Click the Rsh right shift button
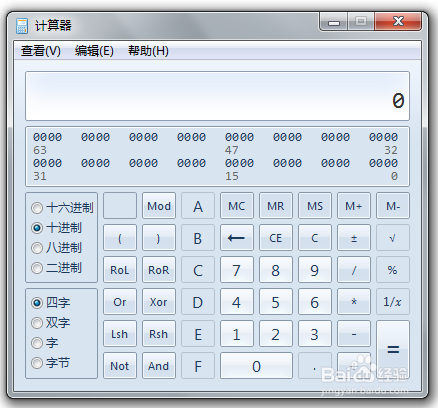 click(159, 334)
